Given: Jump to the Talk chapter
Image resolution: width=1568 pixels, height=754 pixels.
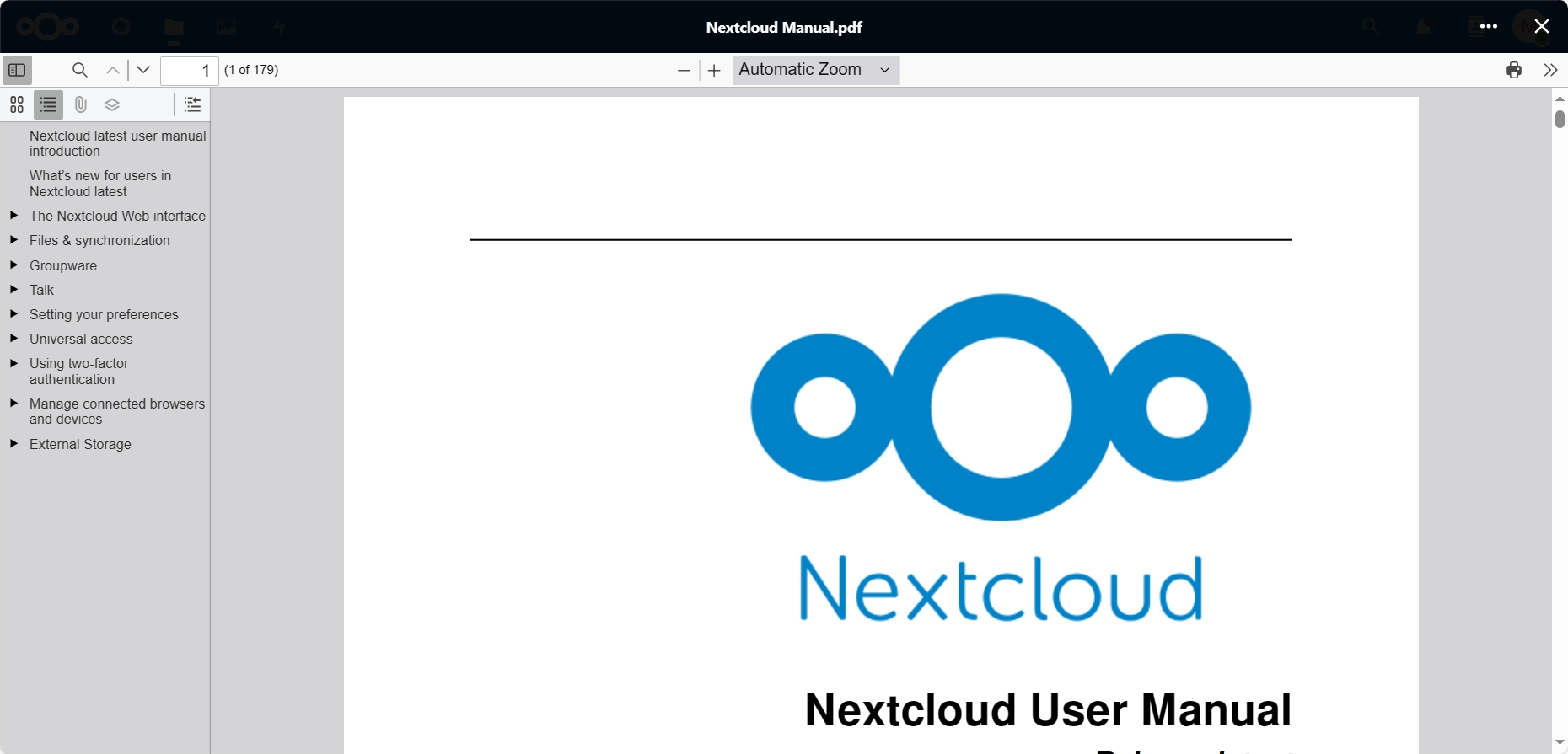Looking at the screenshot, I should (x=41, y=290).
